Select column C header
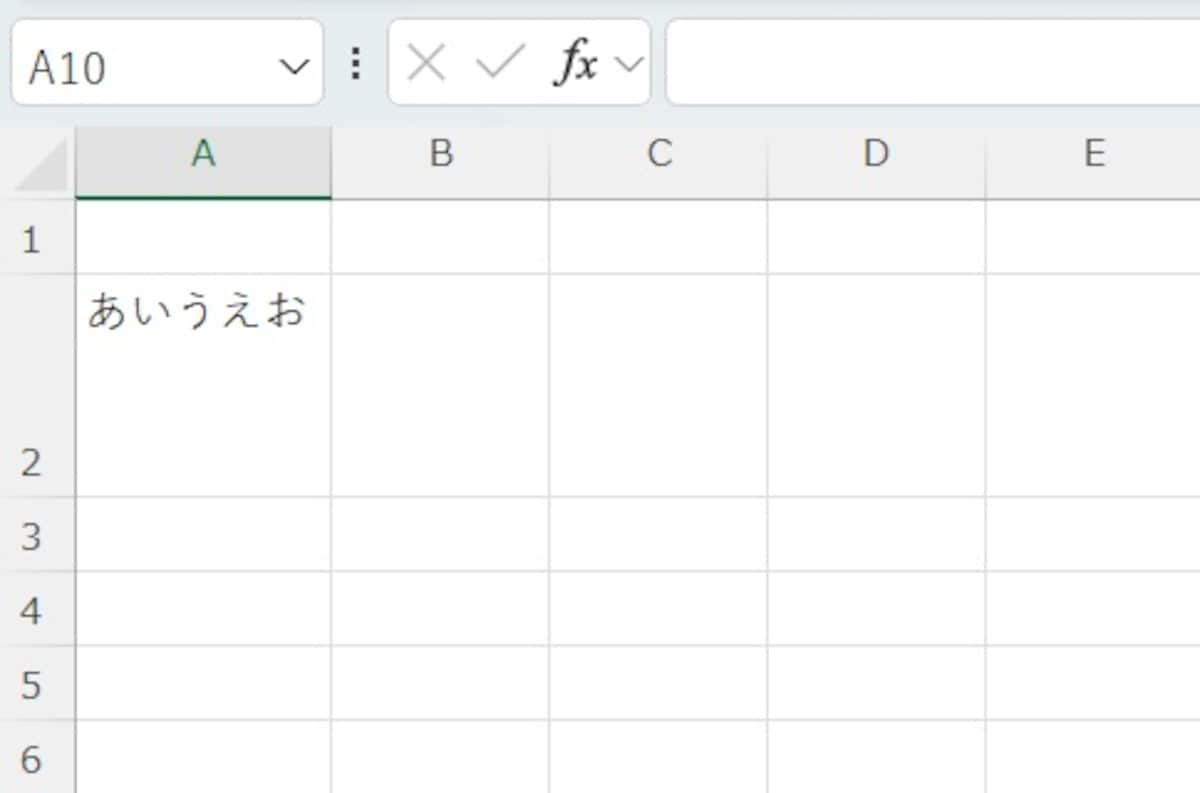 point(658,154)
